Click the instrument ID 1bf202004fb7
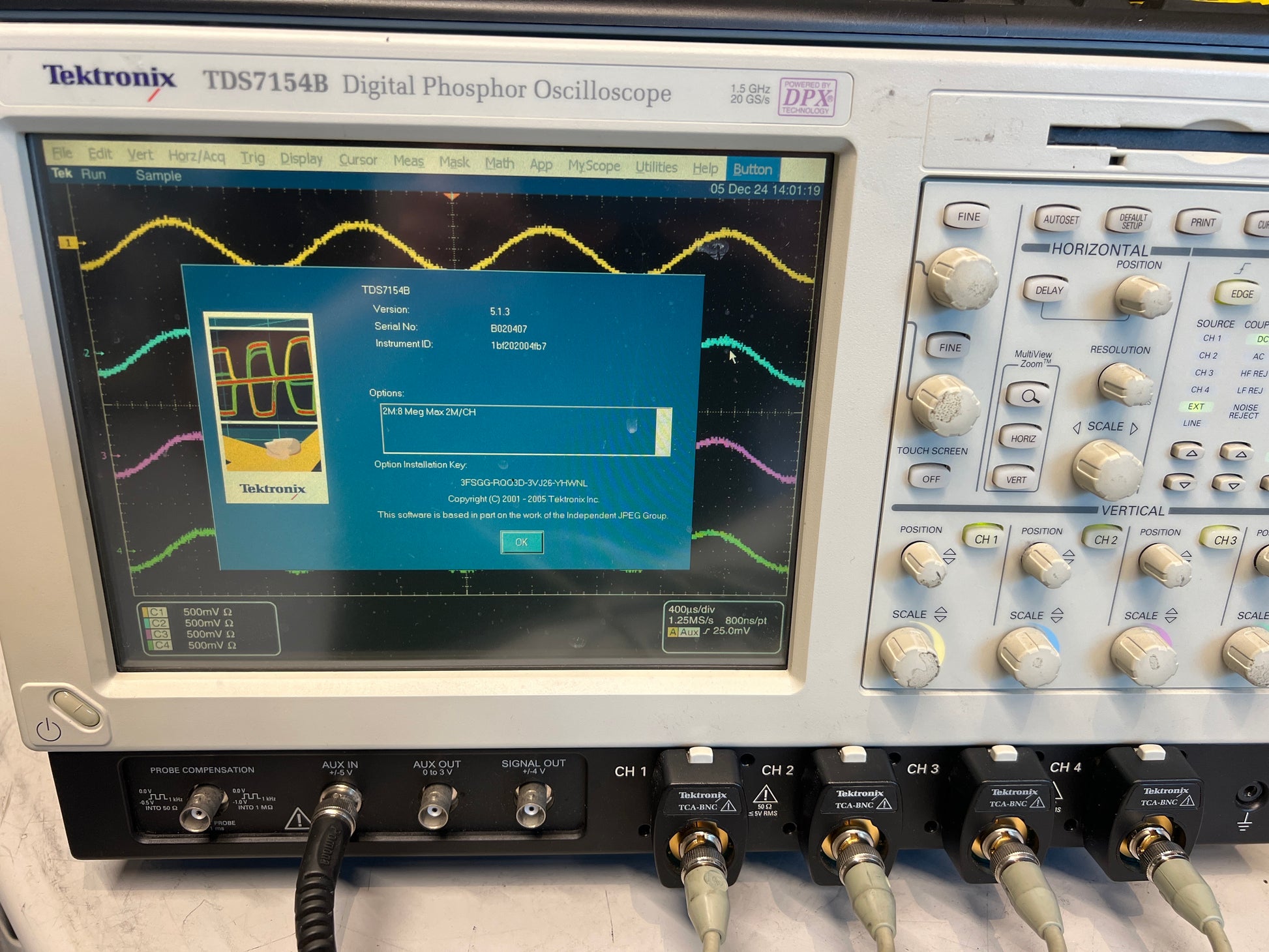Image resolution: width=1269 pixels, height=952 pixels. click(518, 346)
